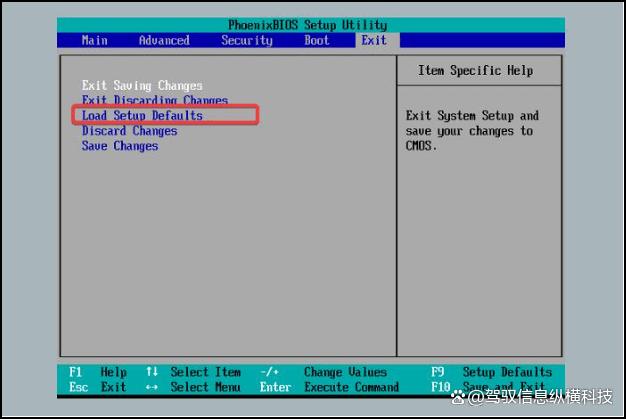Click F10 Save and Exit shortcut
Image resolution: width=626 pixels, height=419 pixels.
pyautogui.click(x=492, y=387)
